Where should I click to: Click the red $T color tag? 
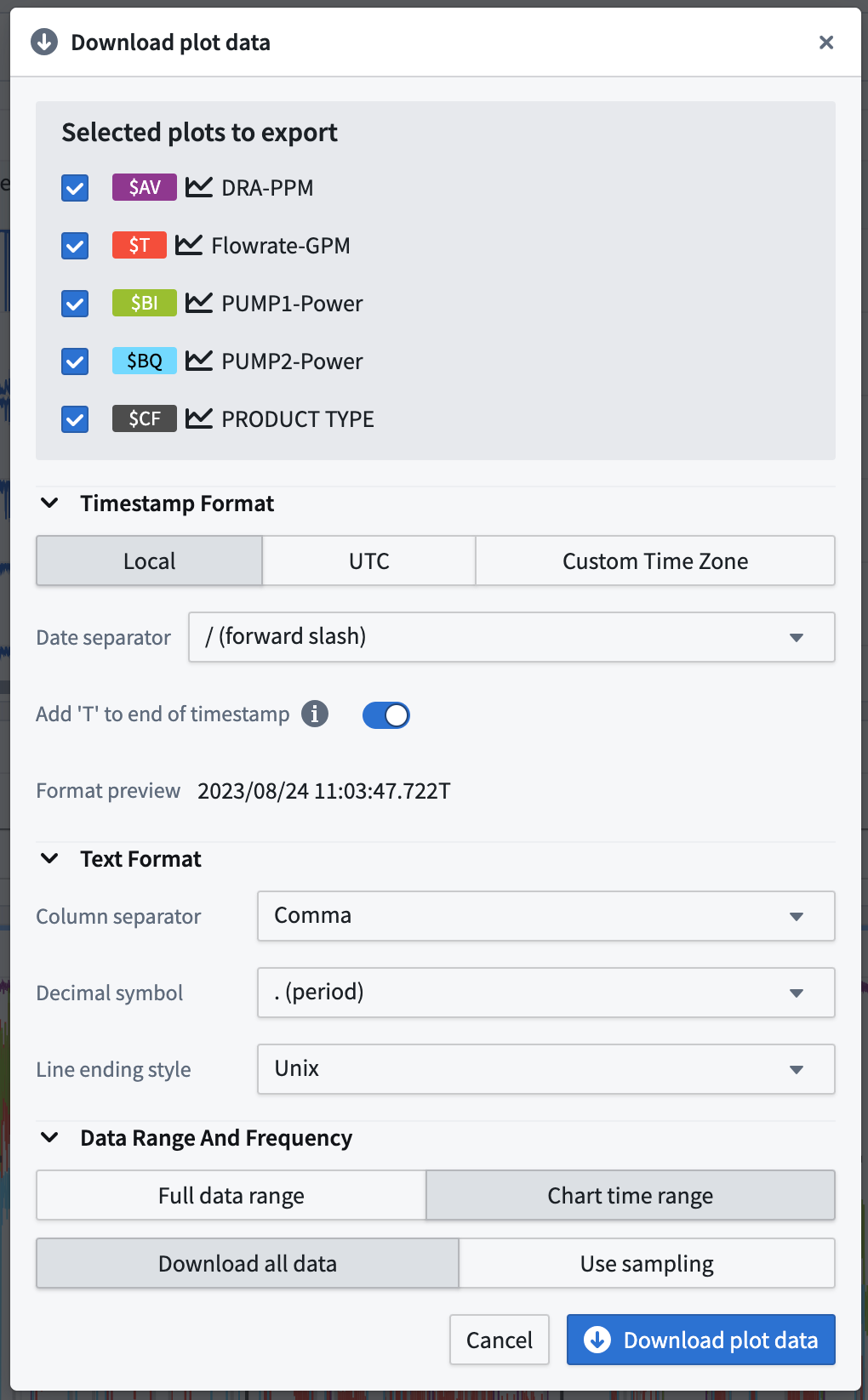point(140,245)
